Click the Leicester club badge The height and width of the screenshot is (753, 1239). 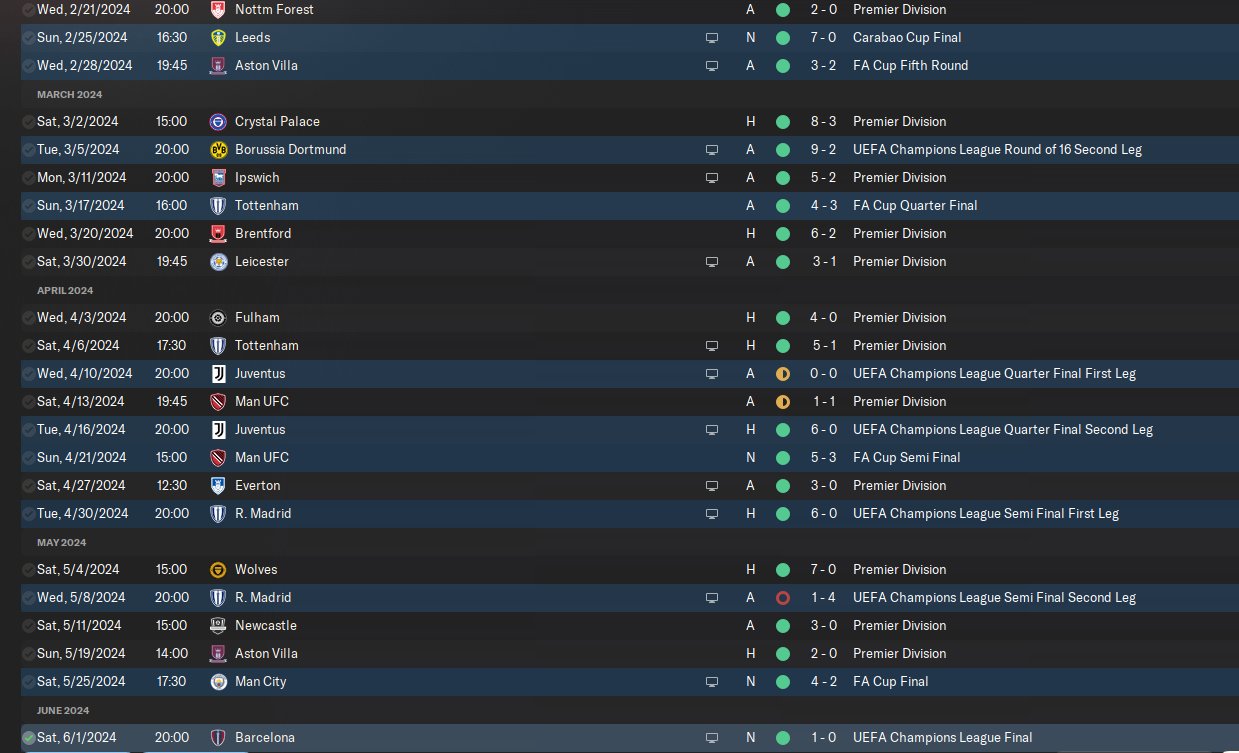tap(218, 261)
